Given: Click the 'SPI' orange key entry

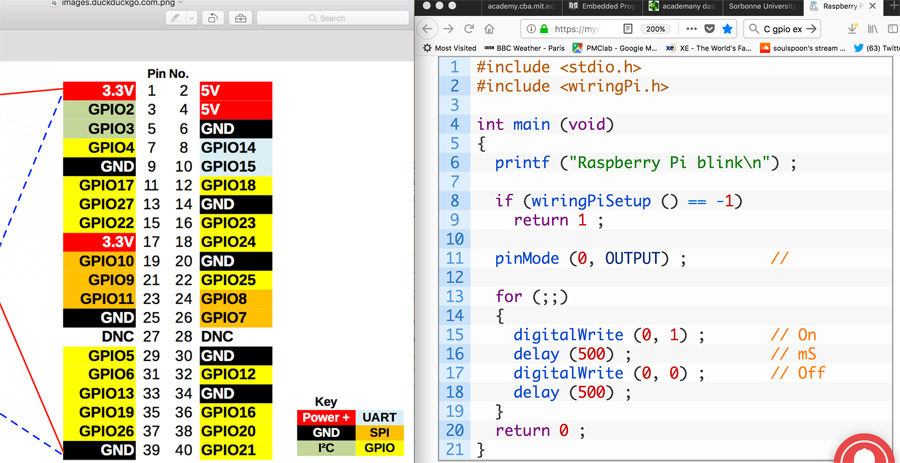Looking at the screenshot, I should (379, 433).
